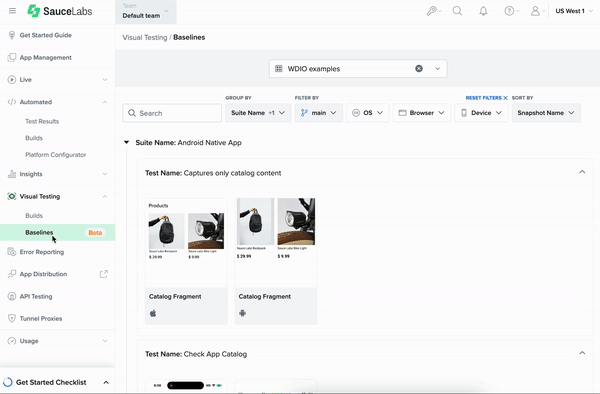
Task: Expand the Insights sidebar section
Action: tap(105, 174)
